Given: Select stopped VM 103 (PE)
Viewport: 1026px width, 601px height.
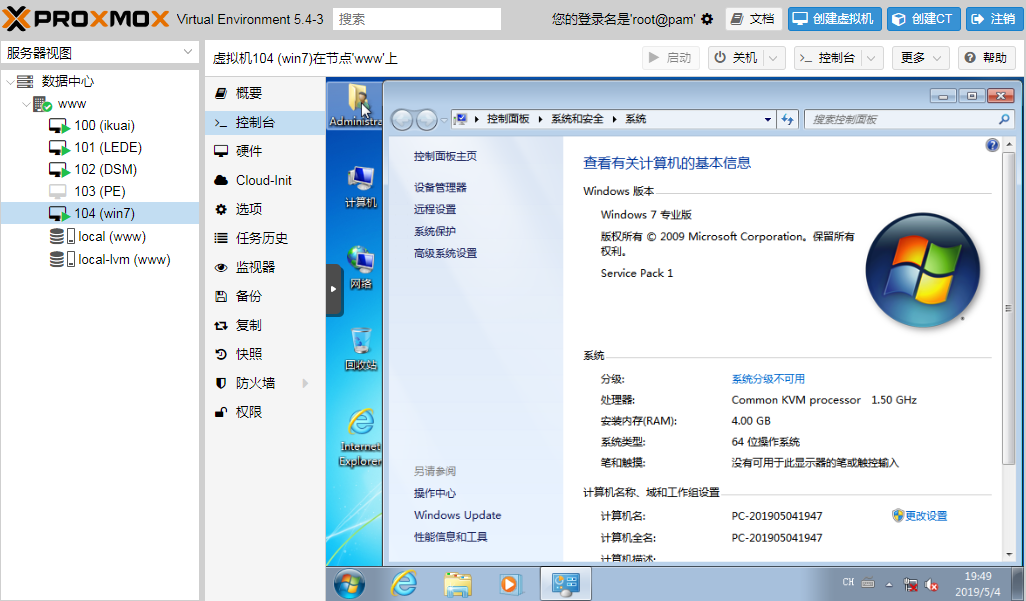Looking at the screenshot, I should (x=99, y=191).
